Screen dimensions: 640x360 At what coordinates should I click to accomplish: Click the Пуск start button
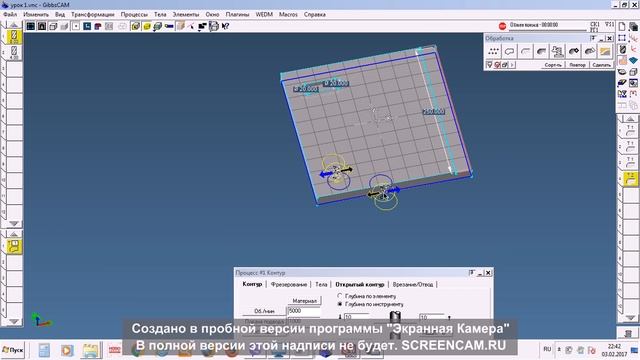(x=13, y=350)
